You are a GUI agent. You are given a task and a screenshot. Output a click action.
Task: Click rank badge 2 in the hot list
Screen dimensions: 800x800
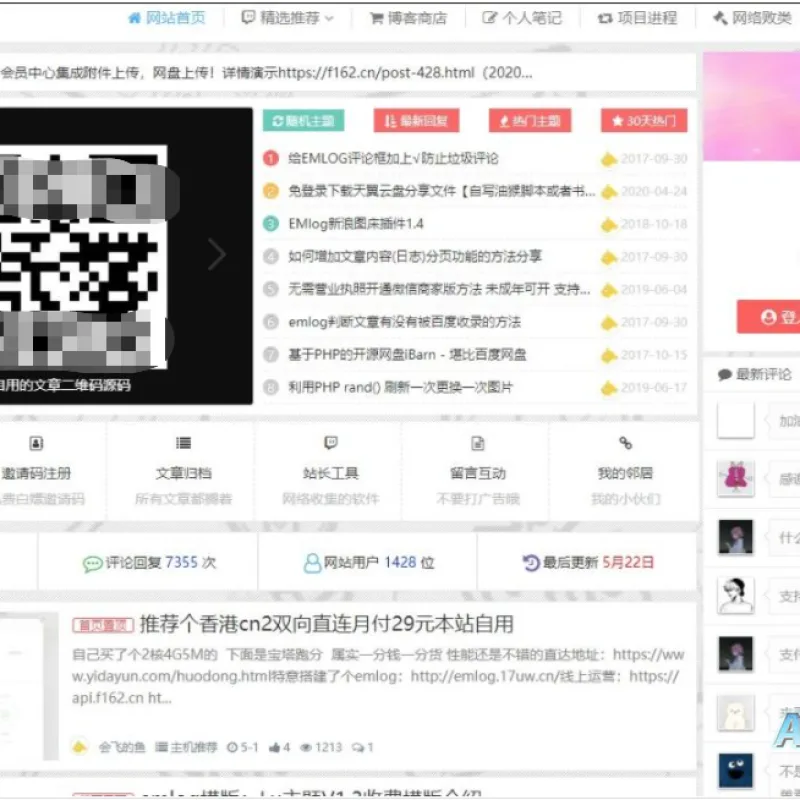point(271,191)
